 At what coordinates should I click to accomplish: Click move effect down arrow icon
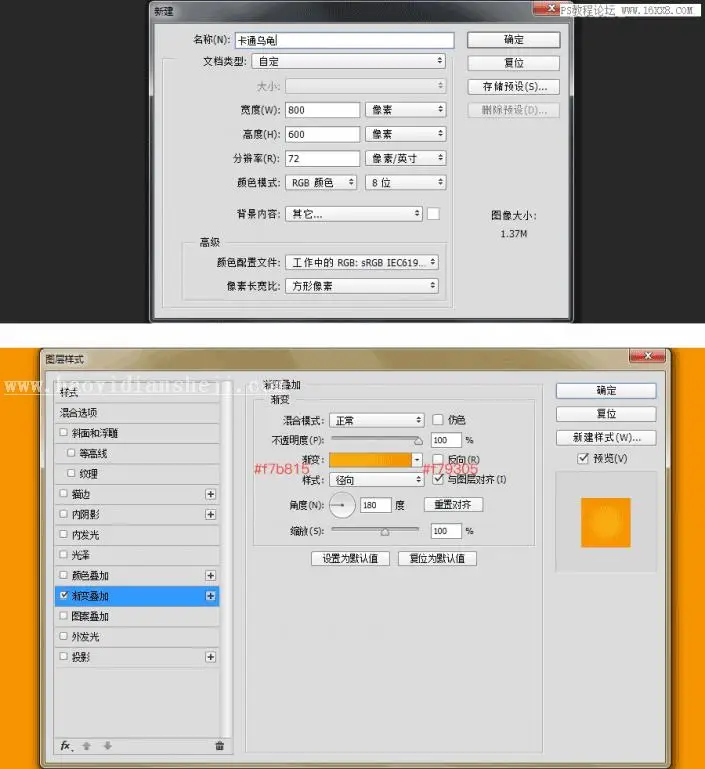pyautogui.click(x=107, y=746)
